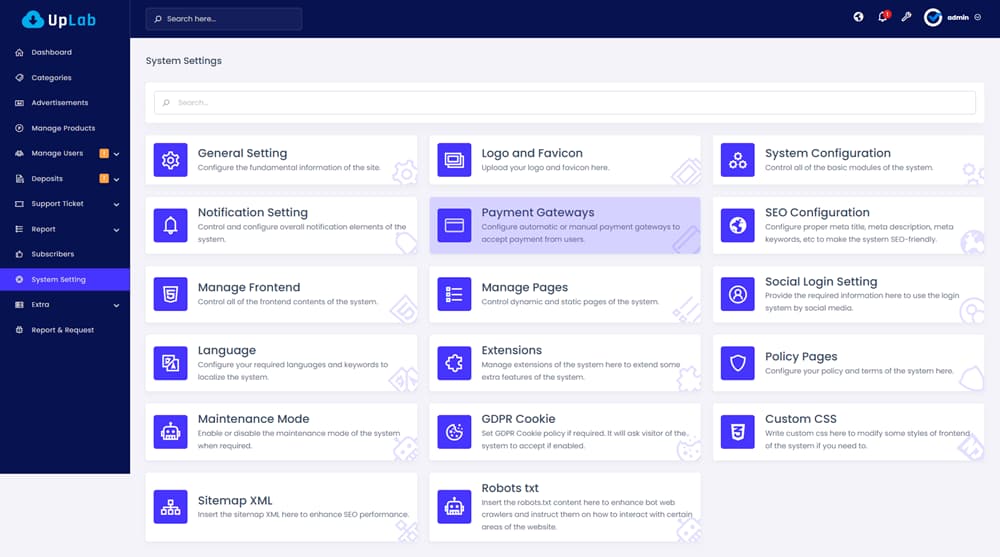Open the SEO Configuration card title

click(x=817, y=212)
